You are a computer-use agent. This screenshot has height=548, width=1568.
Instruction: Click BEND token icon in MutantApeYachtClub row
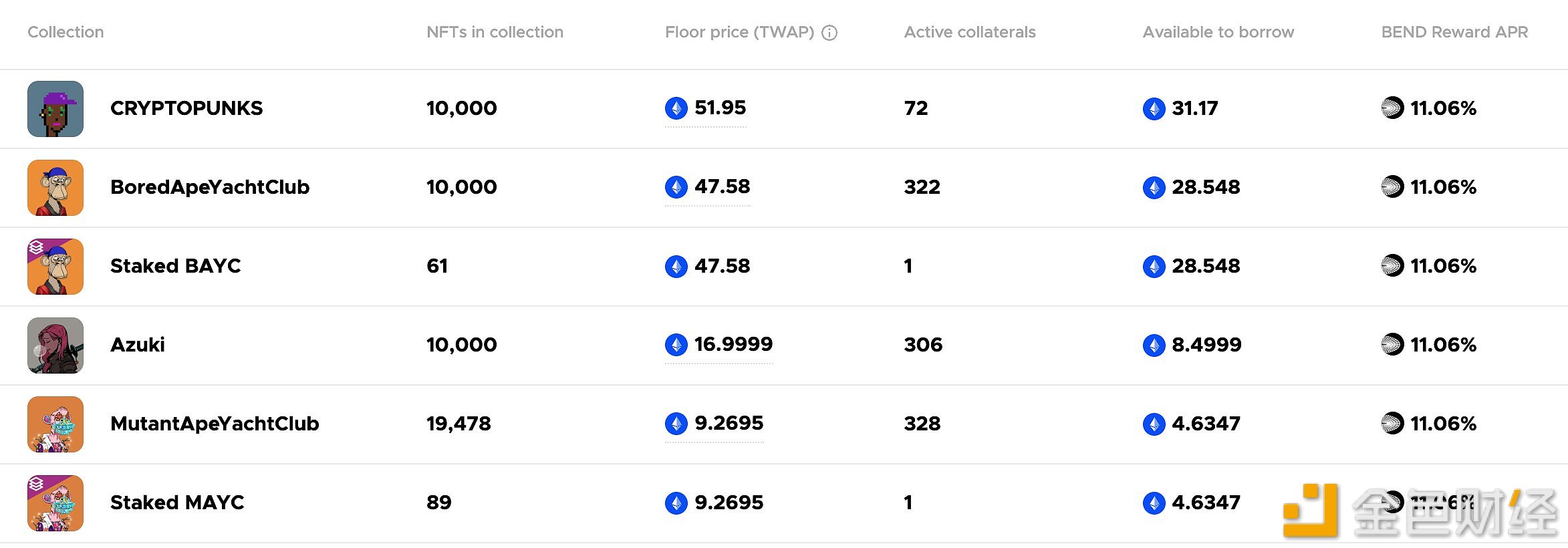pos(1392,423)
